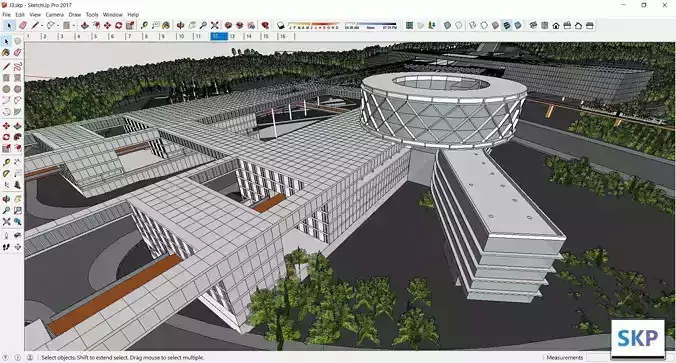676x363 pixels.
Task: Open the File menu
Action: tap(6, 15)
